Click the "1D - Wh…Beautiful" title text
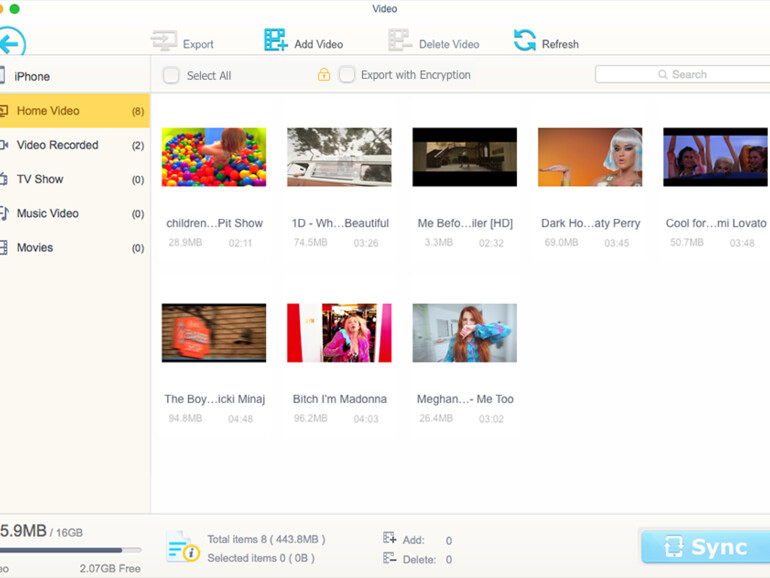This screenshot has width=770, height=578. click(x=340, y=223)
